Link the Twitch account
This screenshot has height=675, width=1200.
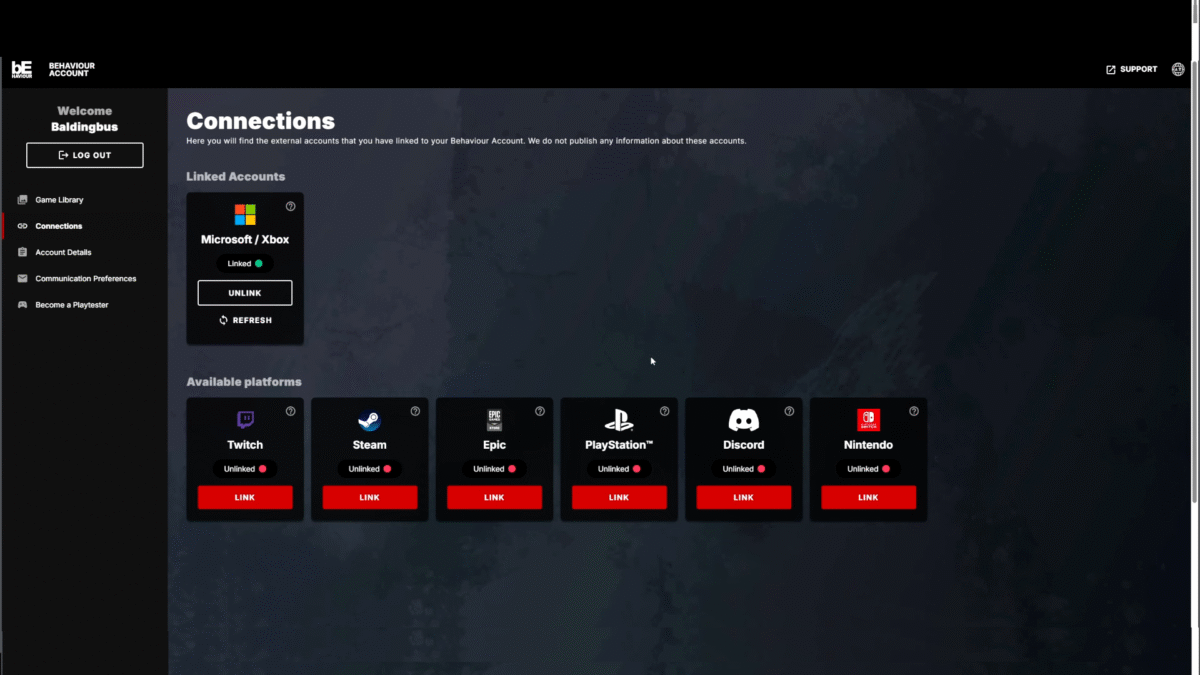pos(245,497)
